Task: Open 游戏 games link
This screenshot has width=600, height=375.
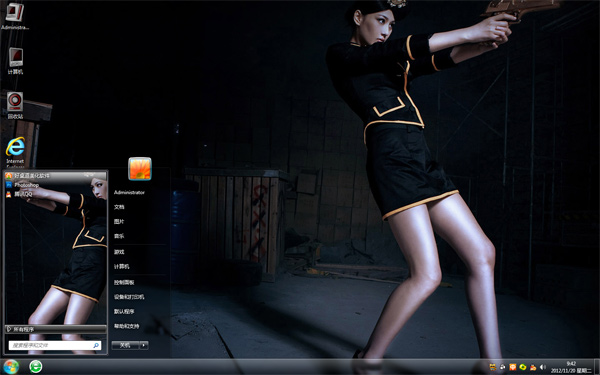Action: (119, 252)
